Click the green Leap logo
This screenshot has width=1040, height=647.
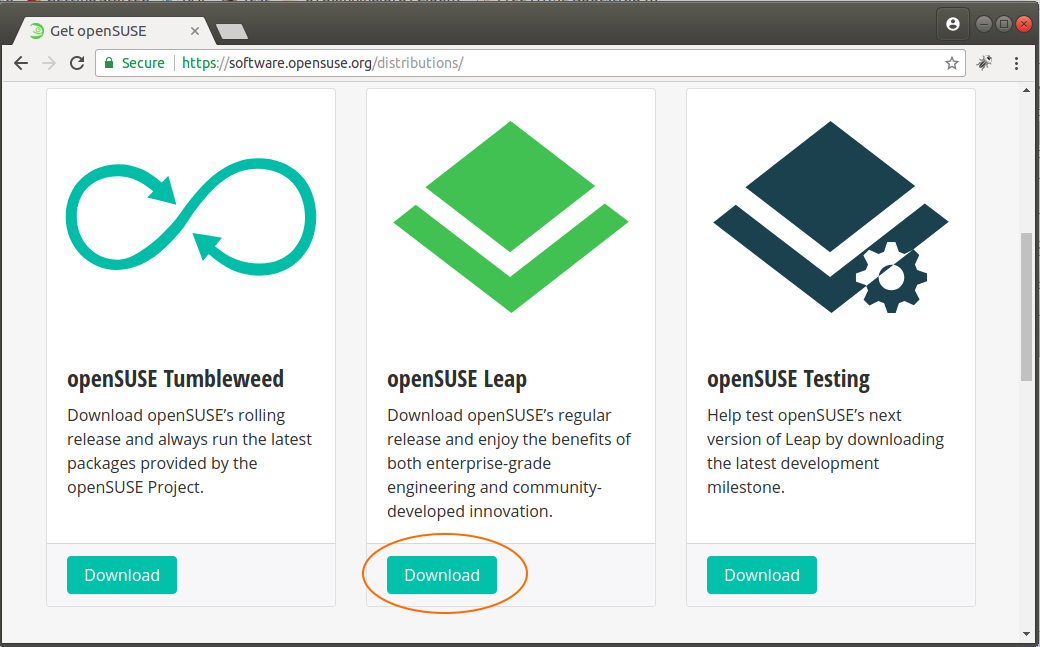click(x=511, y=216)
